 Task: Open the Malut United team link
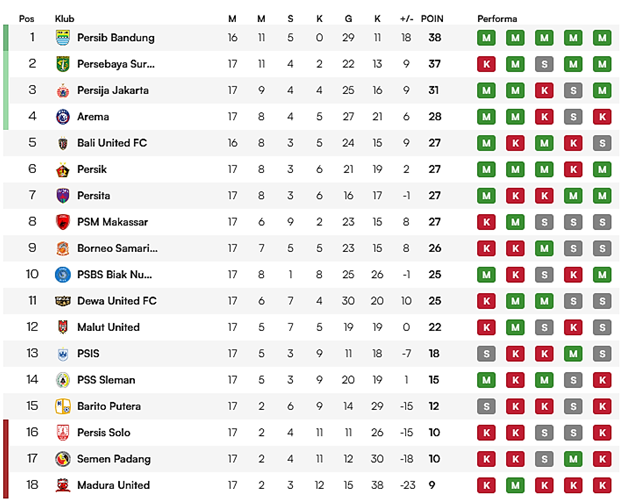point(108,327)
